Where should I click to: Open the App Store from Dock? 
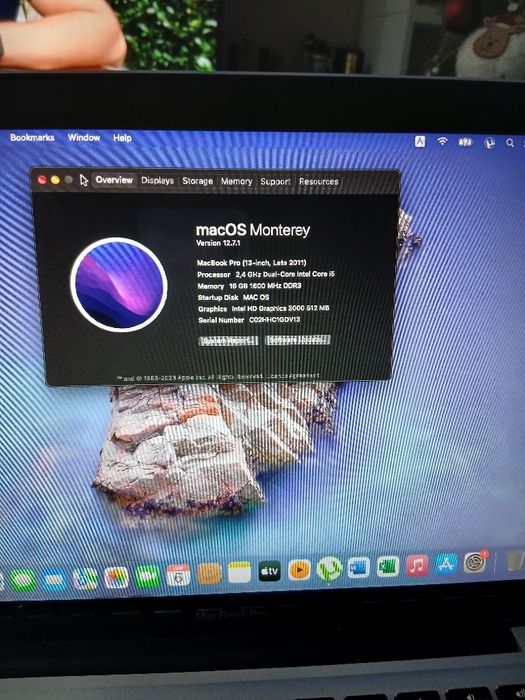tap(446, 564)
